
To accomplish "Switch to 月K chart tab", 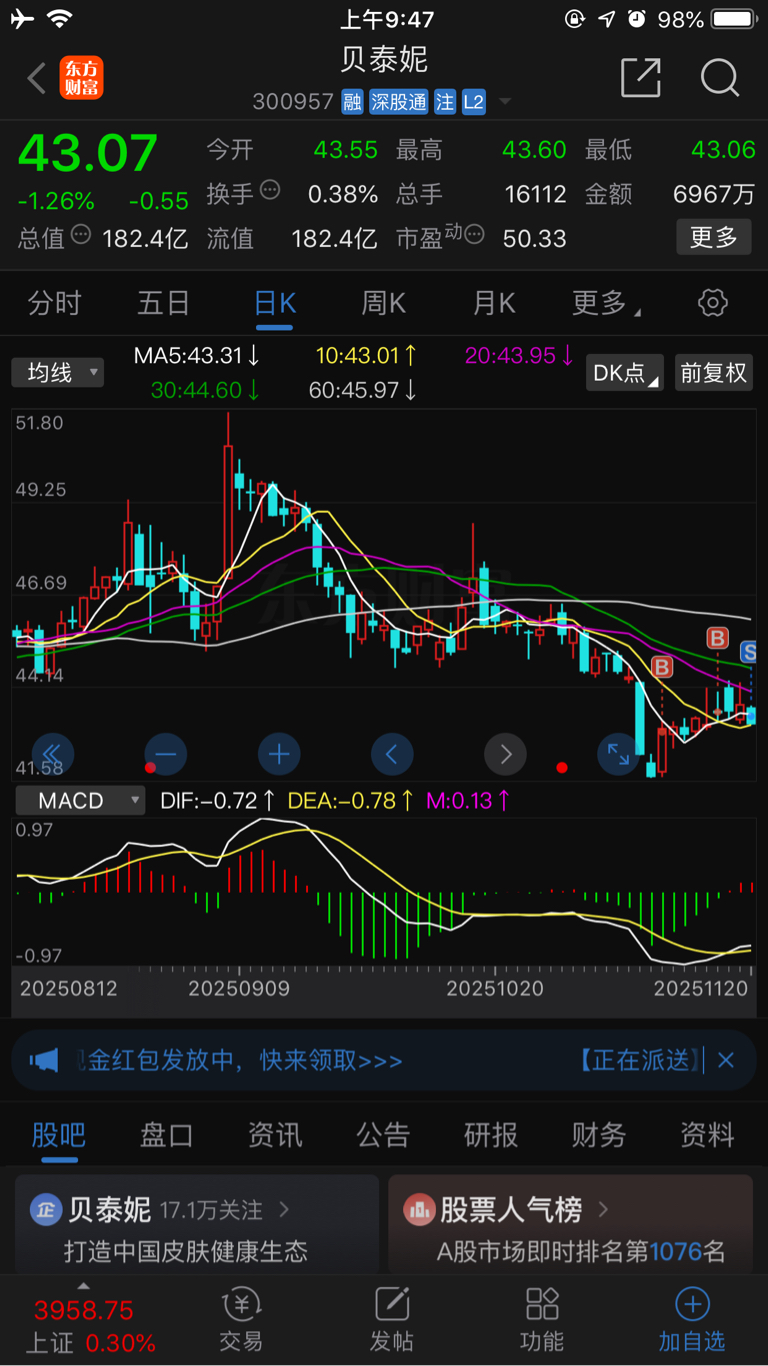I will click(x=494, y=303).
